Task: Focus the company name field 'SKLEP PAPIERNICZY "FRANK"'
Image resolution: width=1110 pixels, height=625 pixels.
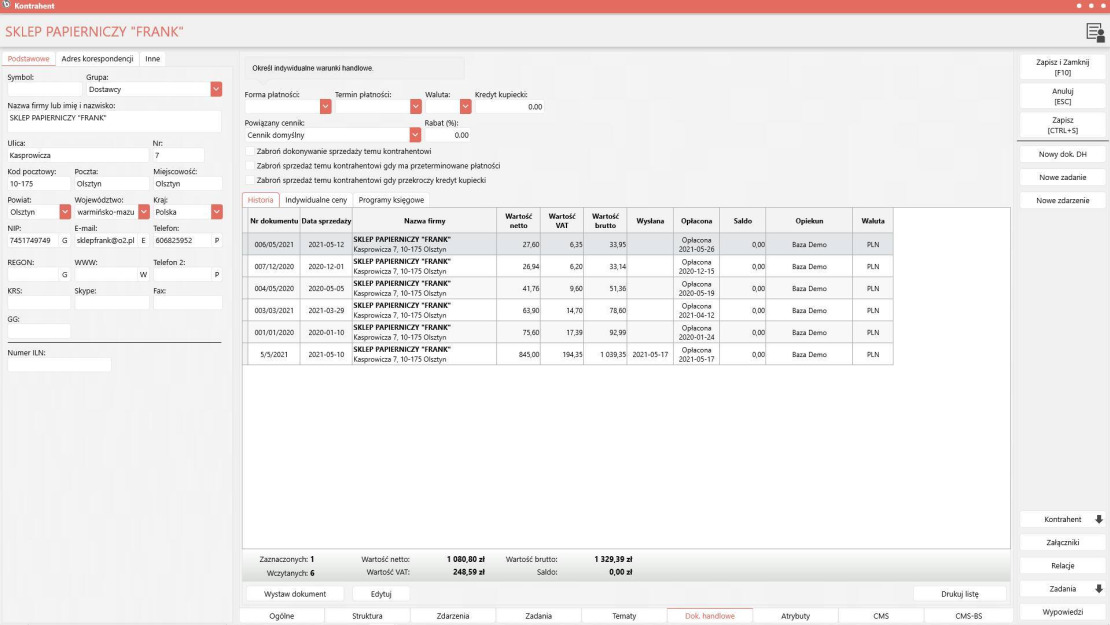Action: [114, 121]
